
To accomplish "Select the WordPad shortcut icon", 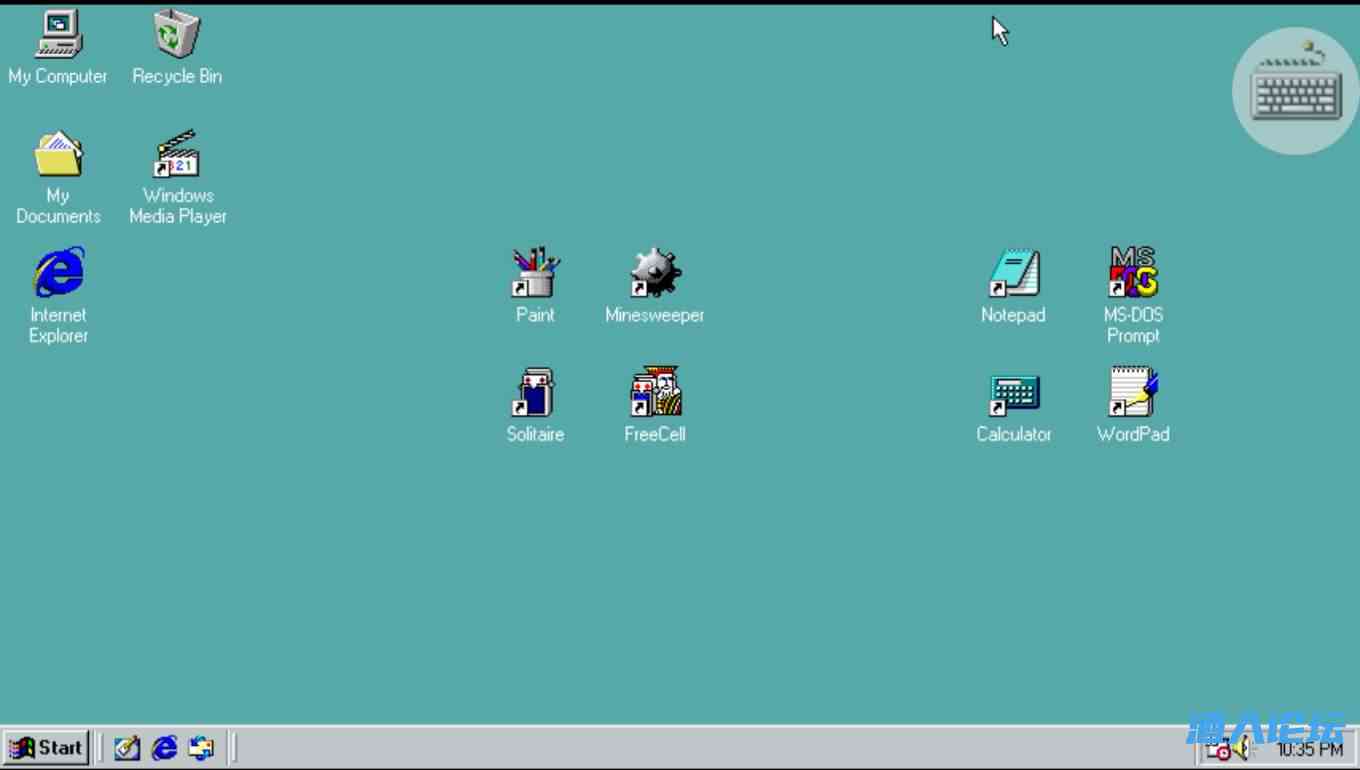I will 1133,392.
